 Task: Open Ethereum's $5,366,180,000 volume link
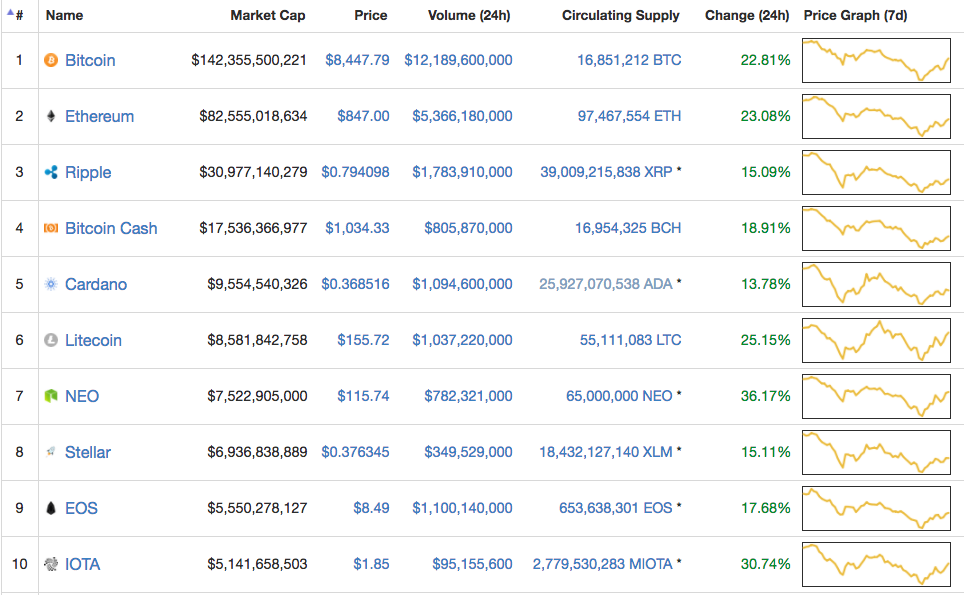462,117
